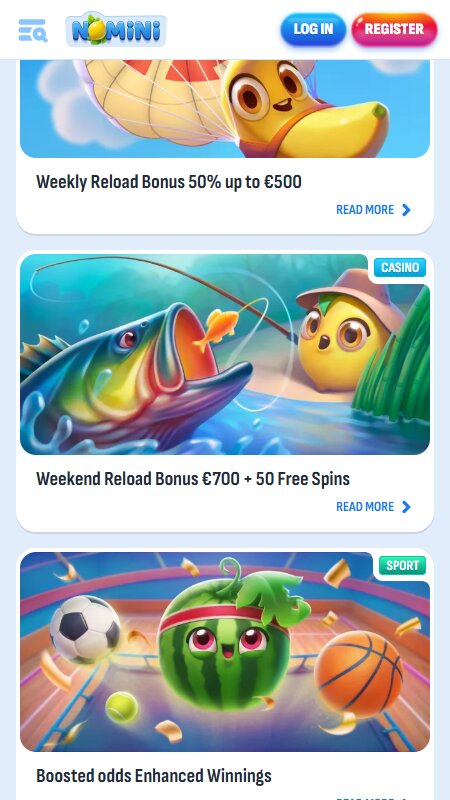This screenshot has height=800, width=450.
Task: Click the chevron beside Weekend Reload Read More
Action: click(406, 507)
